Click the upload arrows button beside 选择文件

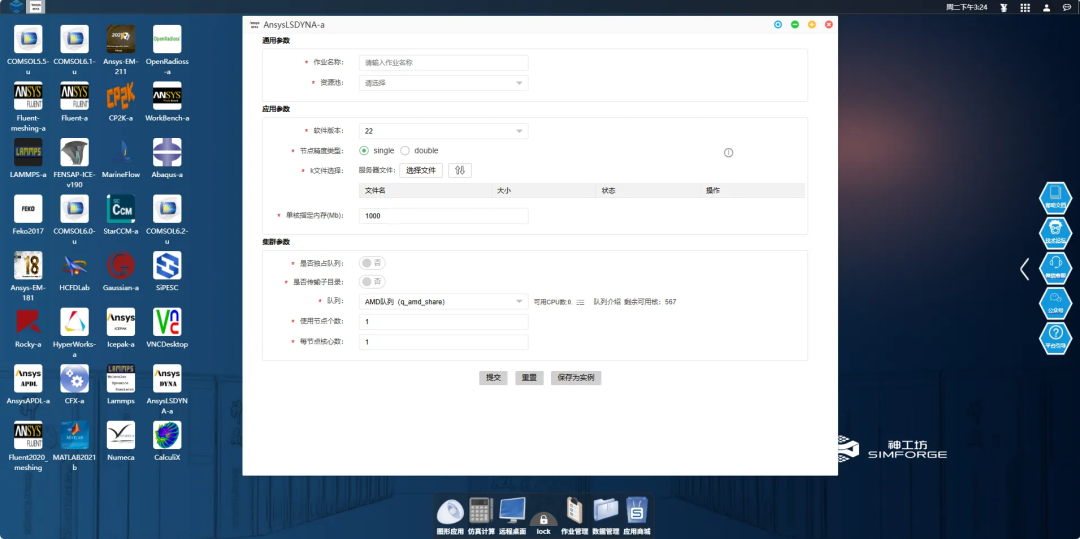click(460, 171)
